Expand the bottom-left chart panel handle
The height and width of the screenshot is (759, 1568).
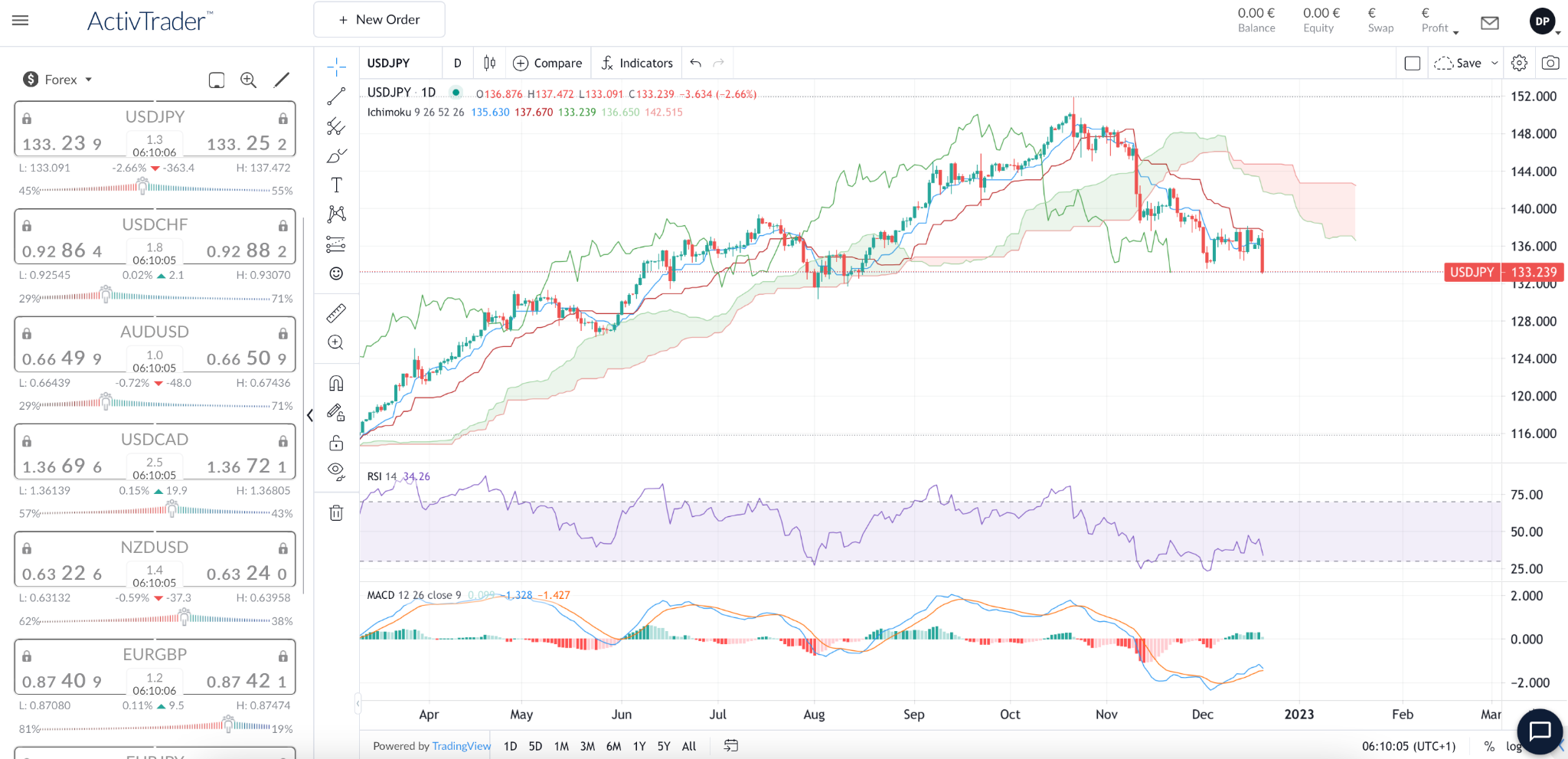click(x=358, y=703)
